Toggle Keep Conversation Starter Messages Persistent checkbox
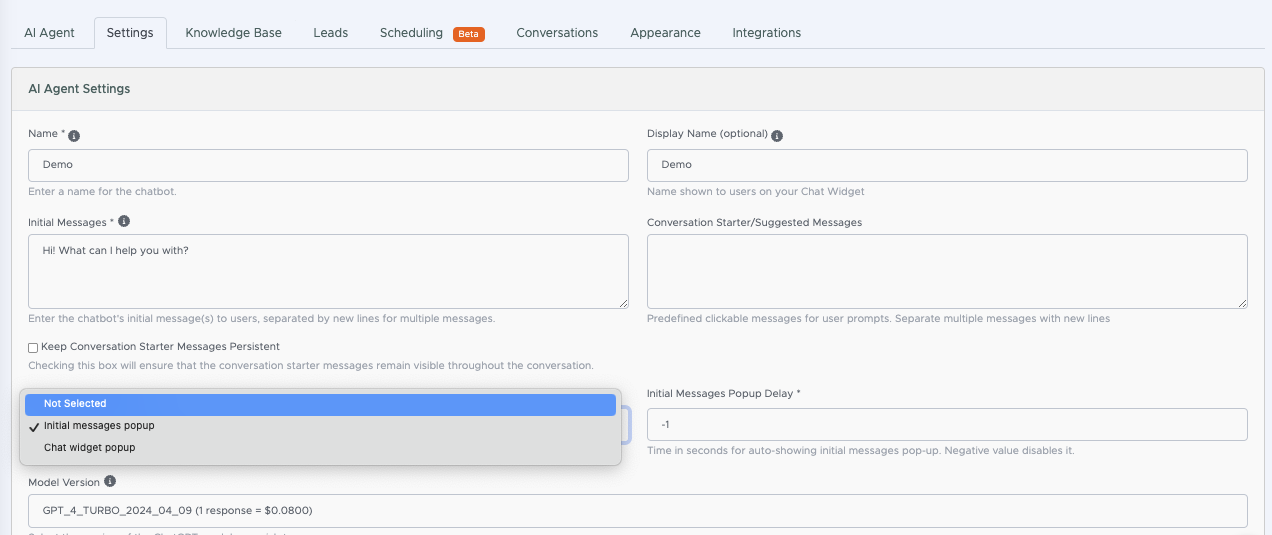Screen dimensions: 1272x535 tap(33, 347)
